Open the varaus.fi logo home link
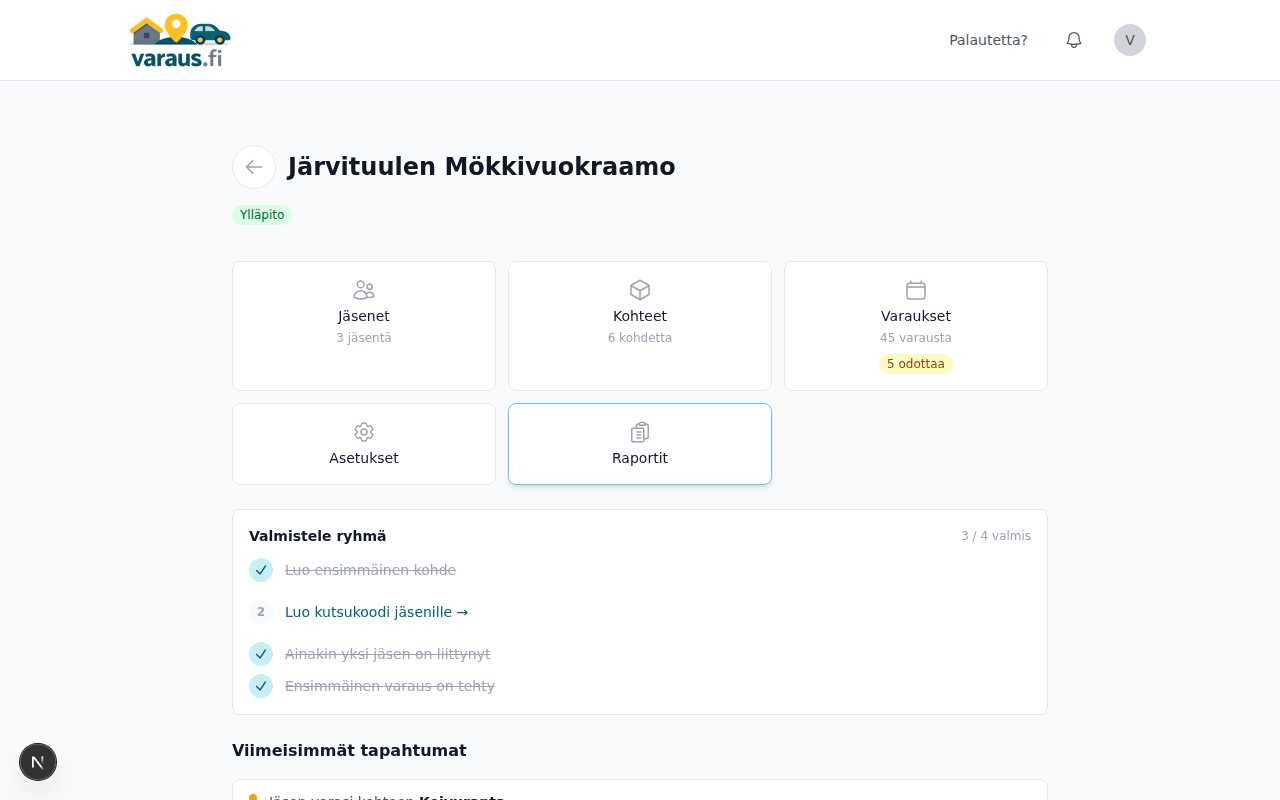 (x=180, y=40)
